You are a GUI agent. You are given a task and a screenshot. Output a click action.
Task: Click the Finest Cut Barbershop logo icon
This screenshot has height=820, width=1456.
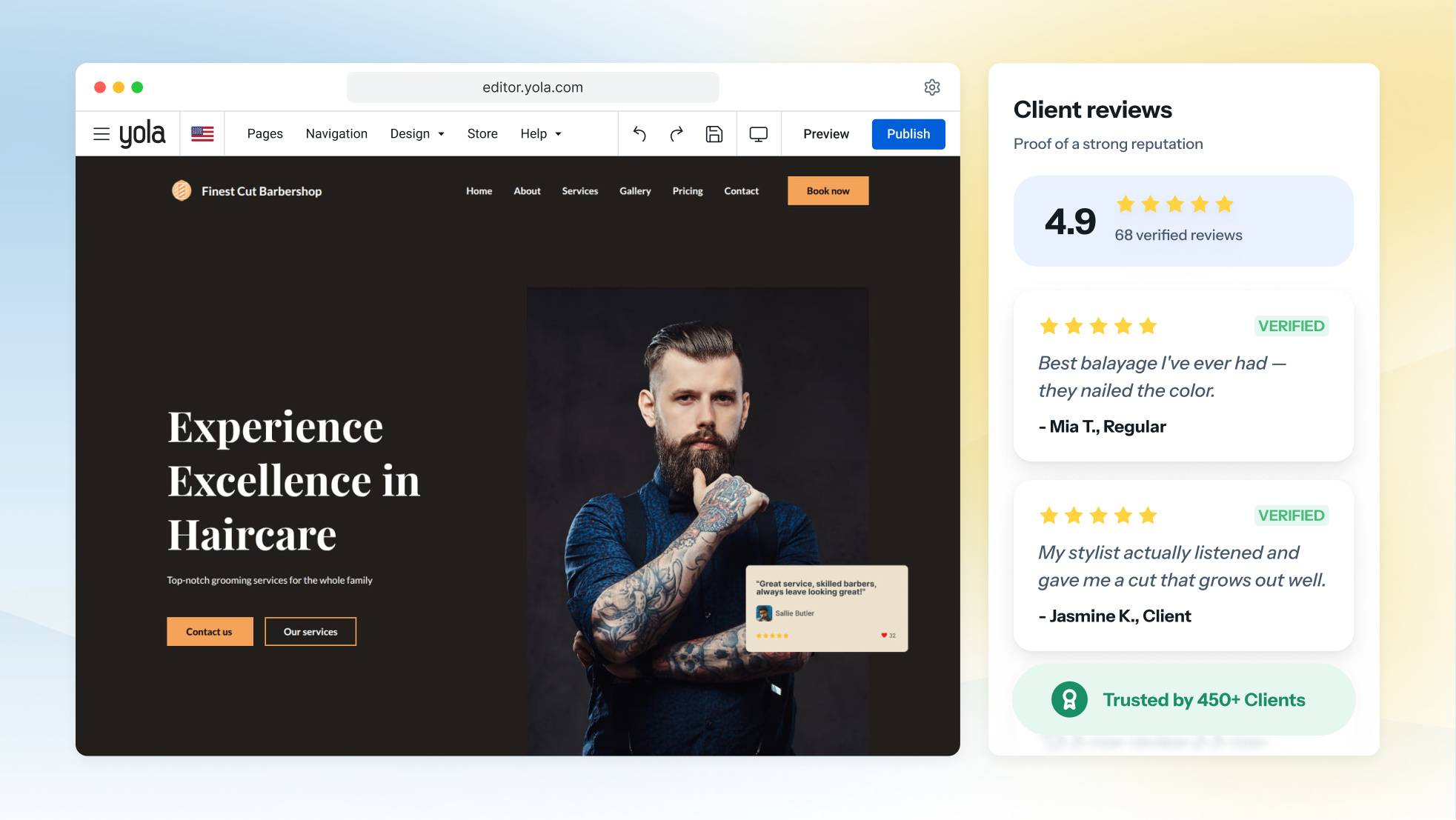(182, 191)
